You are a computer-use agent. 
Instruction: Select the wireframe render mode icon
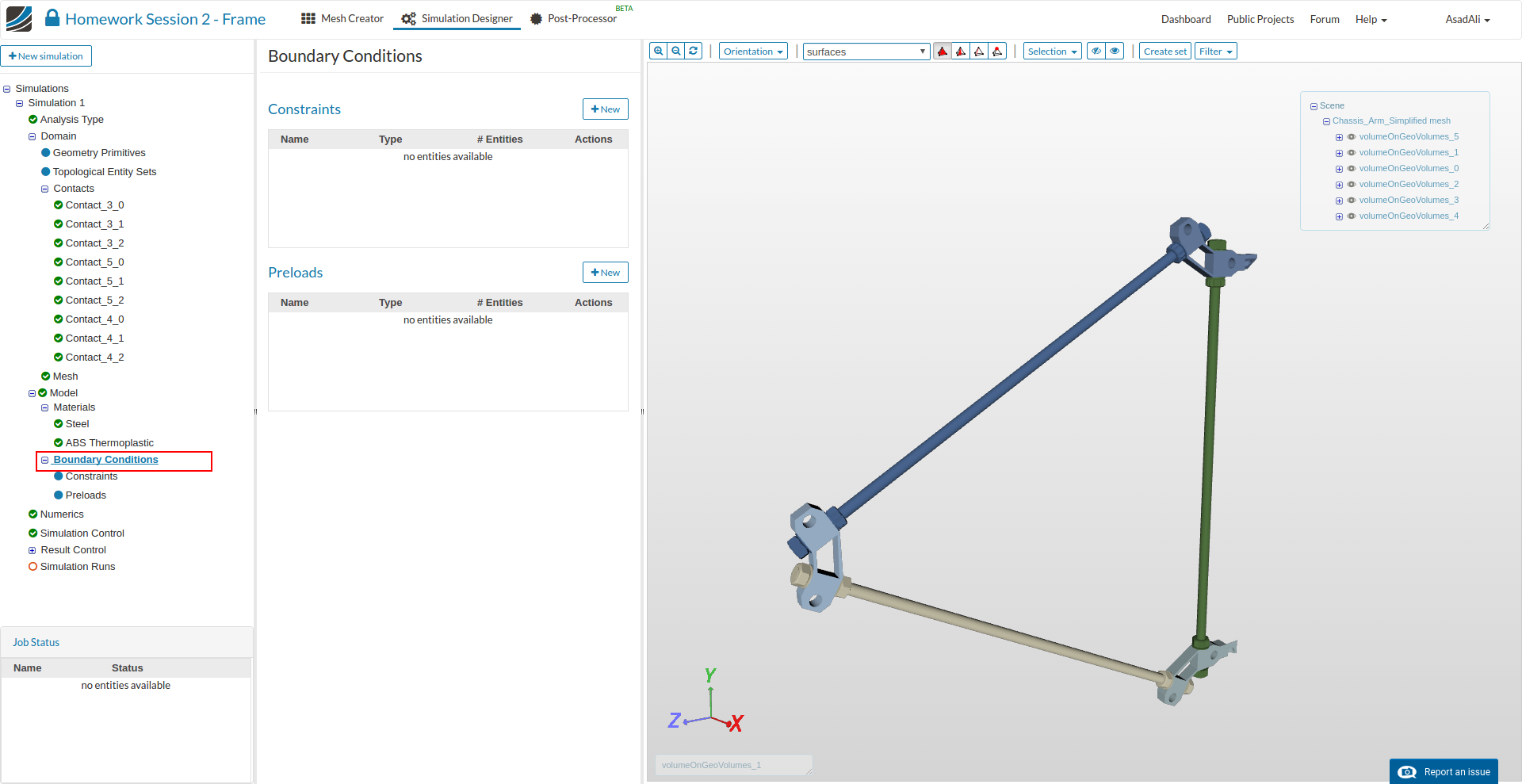tap(979, 52)
